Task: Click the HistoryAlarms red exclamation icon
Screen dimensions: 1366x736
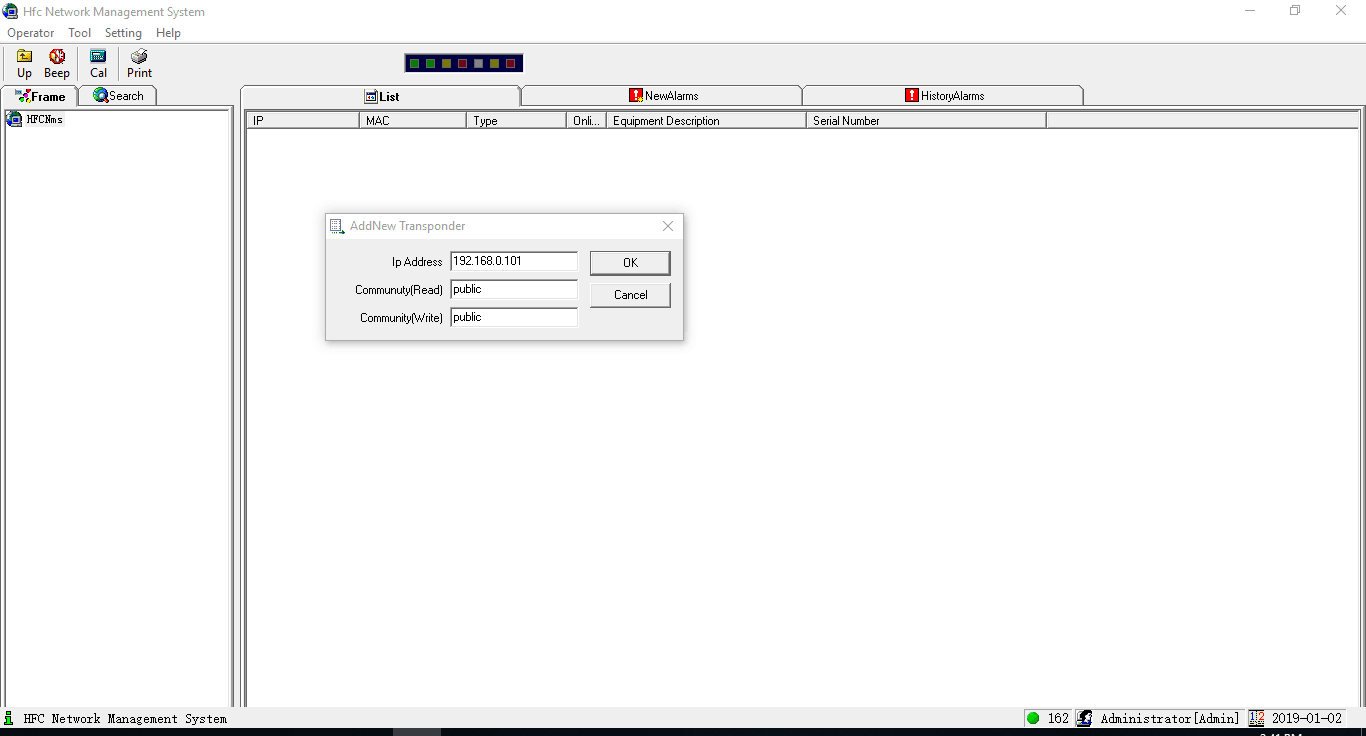Action: pos(912,95)
